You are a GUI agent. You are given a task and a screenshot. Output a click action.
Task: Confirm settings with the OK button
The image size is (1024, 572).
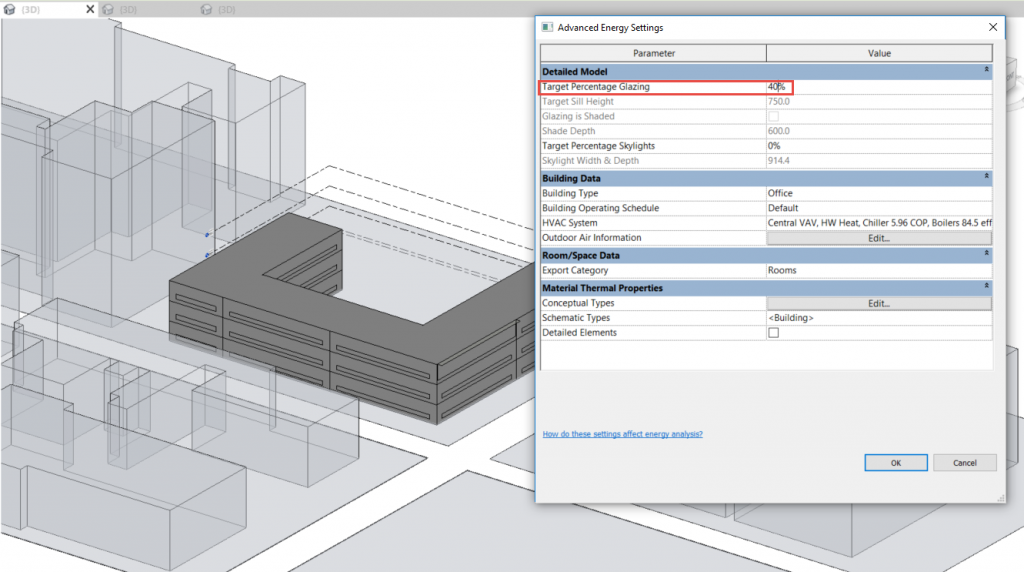895,463
